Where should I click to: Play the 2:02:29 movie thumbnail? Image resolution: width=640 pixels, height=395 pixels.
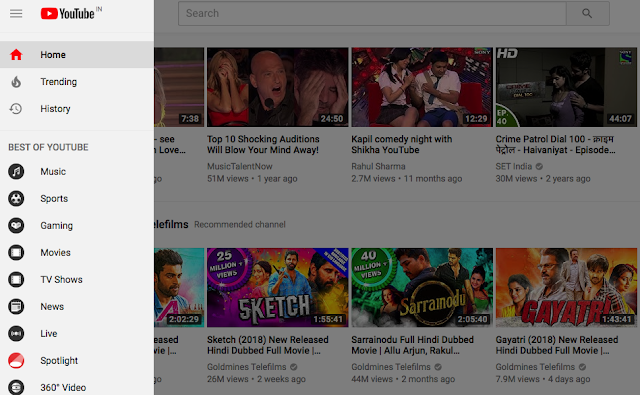(179, 287)
